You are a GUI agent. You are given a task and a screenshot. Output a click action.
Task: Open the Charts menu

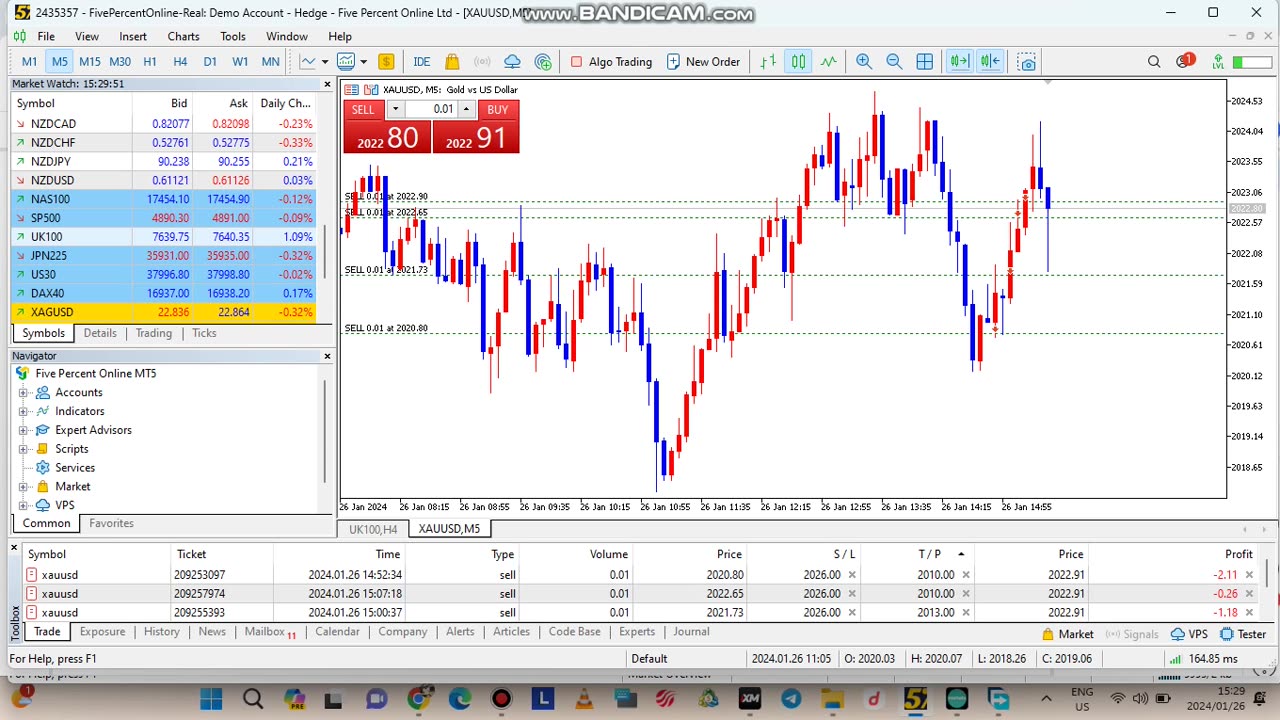[x=183, y=36]
